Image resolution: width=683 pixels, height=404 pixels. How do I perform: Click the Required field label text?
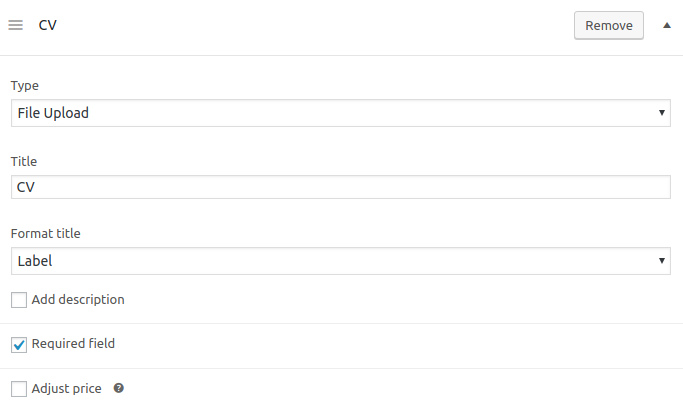(x=73, y=343)
